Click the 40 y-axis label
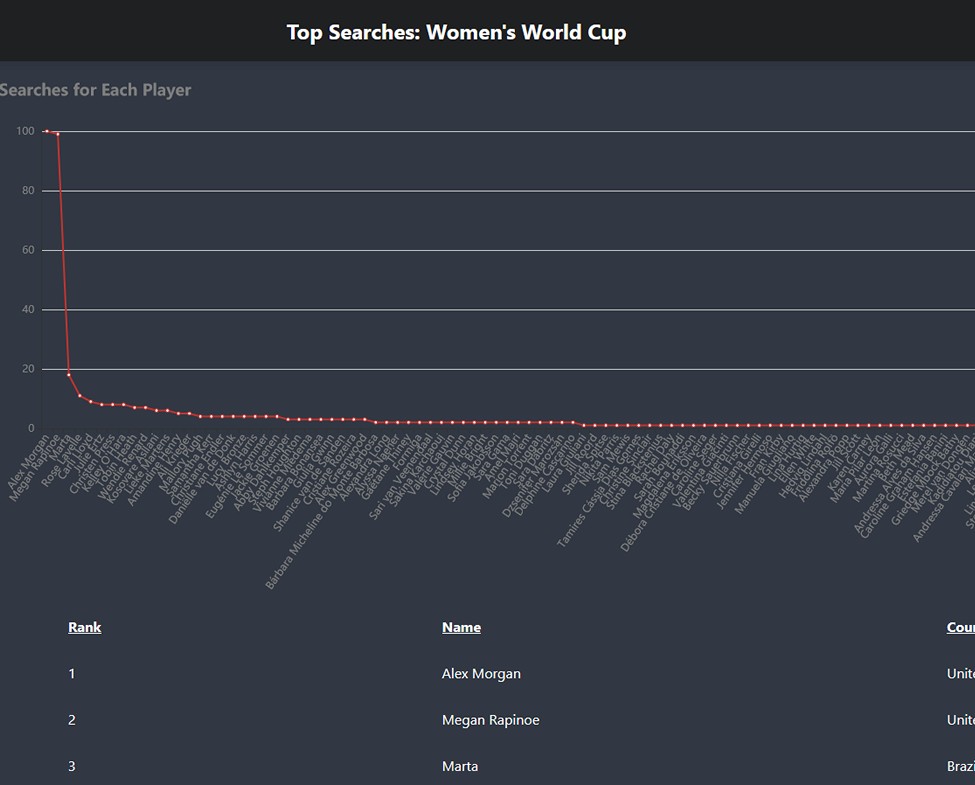Viewport: 975px width, 785px height. point(29,309)
